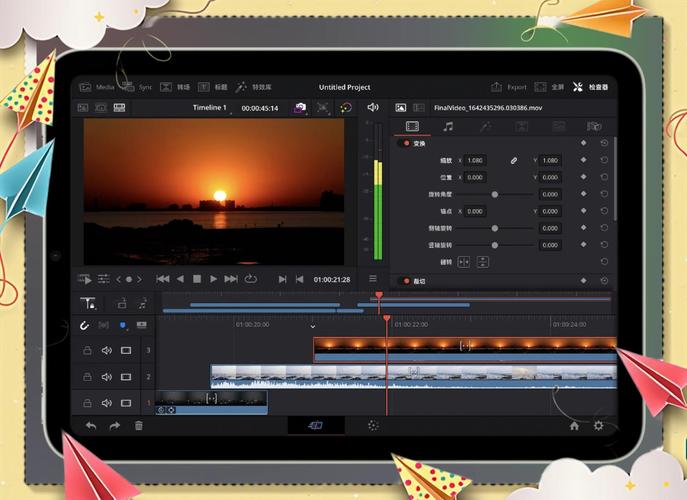Select the Audio tab with music note

coord(448,126)
